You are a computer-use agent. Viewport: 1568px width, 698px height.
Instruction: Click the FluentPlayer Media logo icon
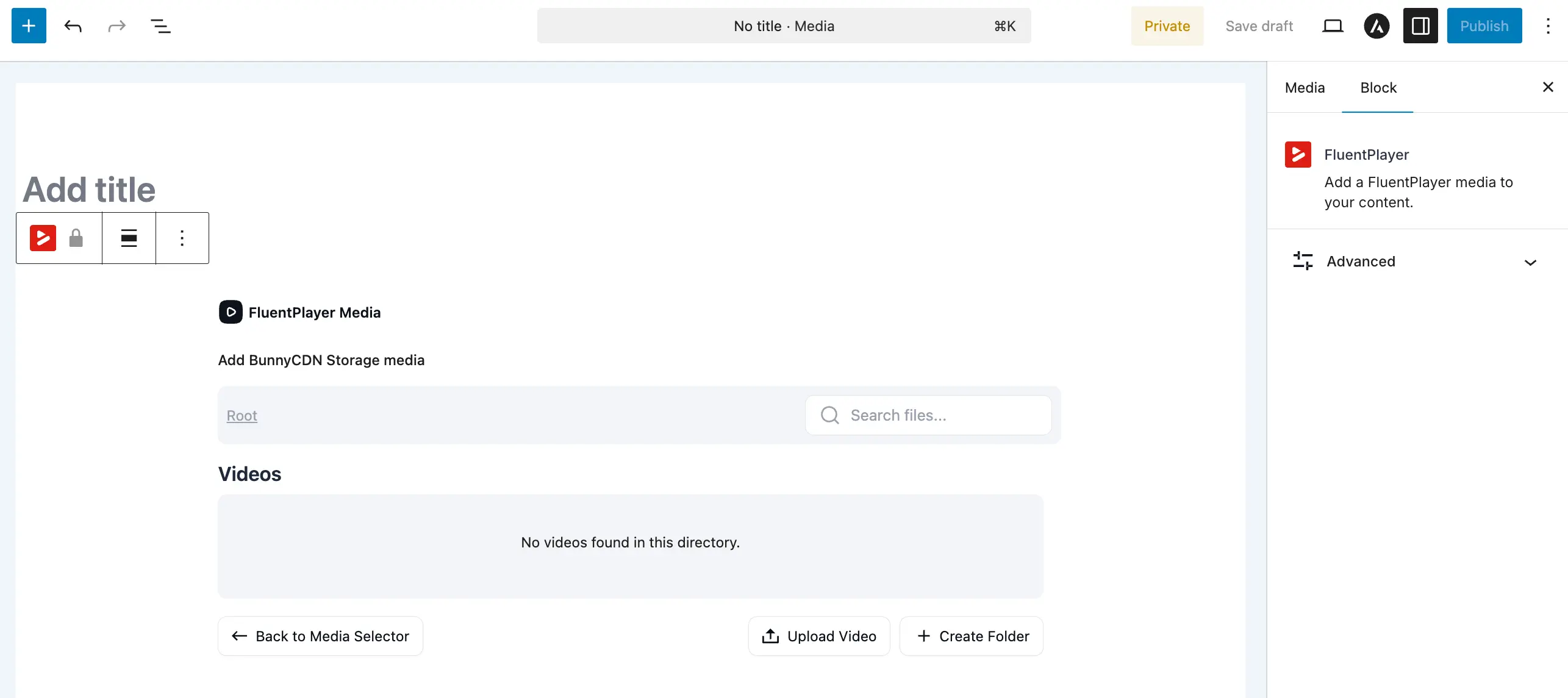pyautogui.click(x=231, y=312)
